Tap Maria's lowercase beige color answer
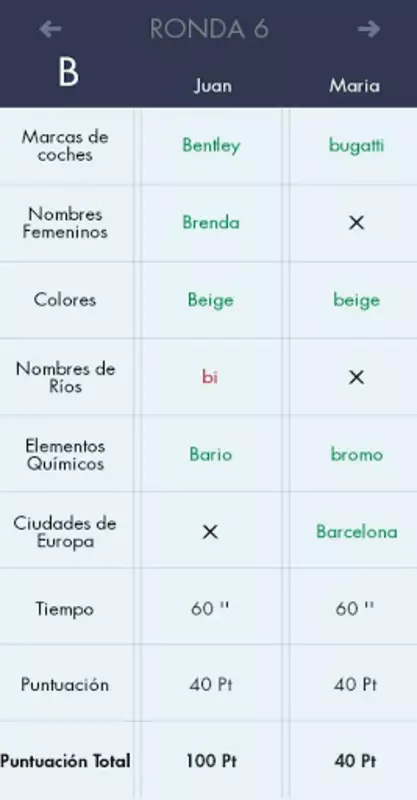417x800 pixels. pos(356,301)
